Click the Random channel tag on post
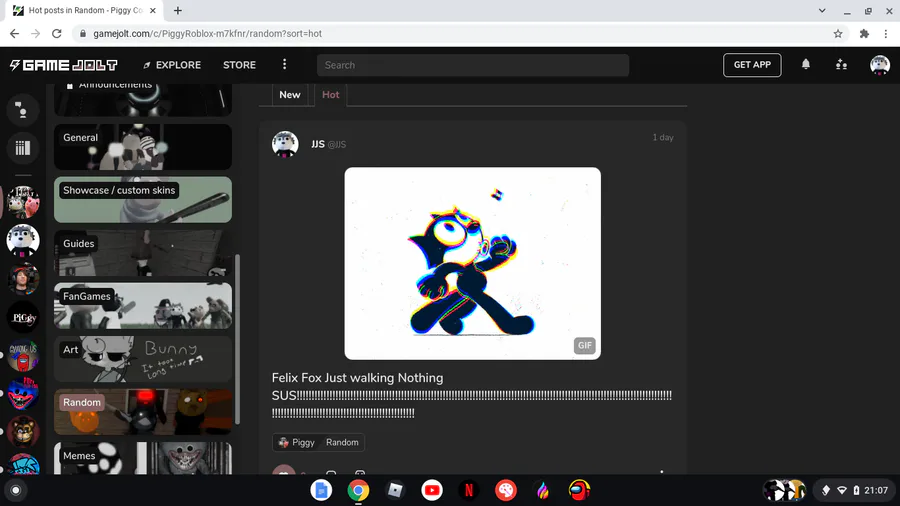The image size is (900, 506). click(342, 442)
